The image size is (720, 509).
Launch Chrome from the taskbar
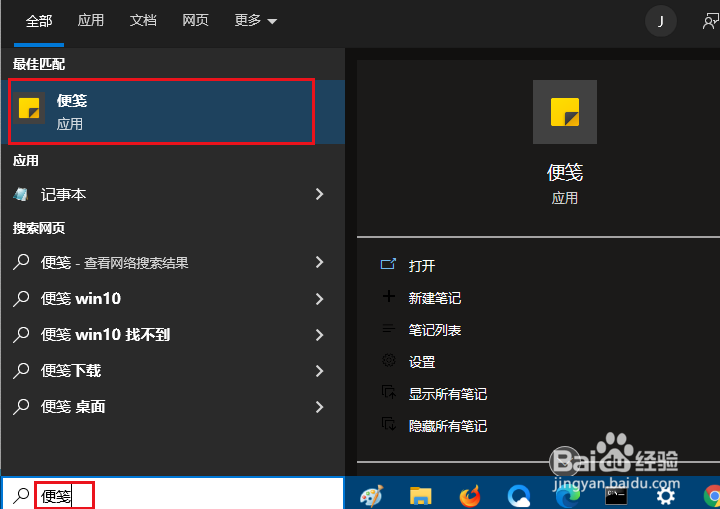pos(712,497)
